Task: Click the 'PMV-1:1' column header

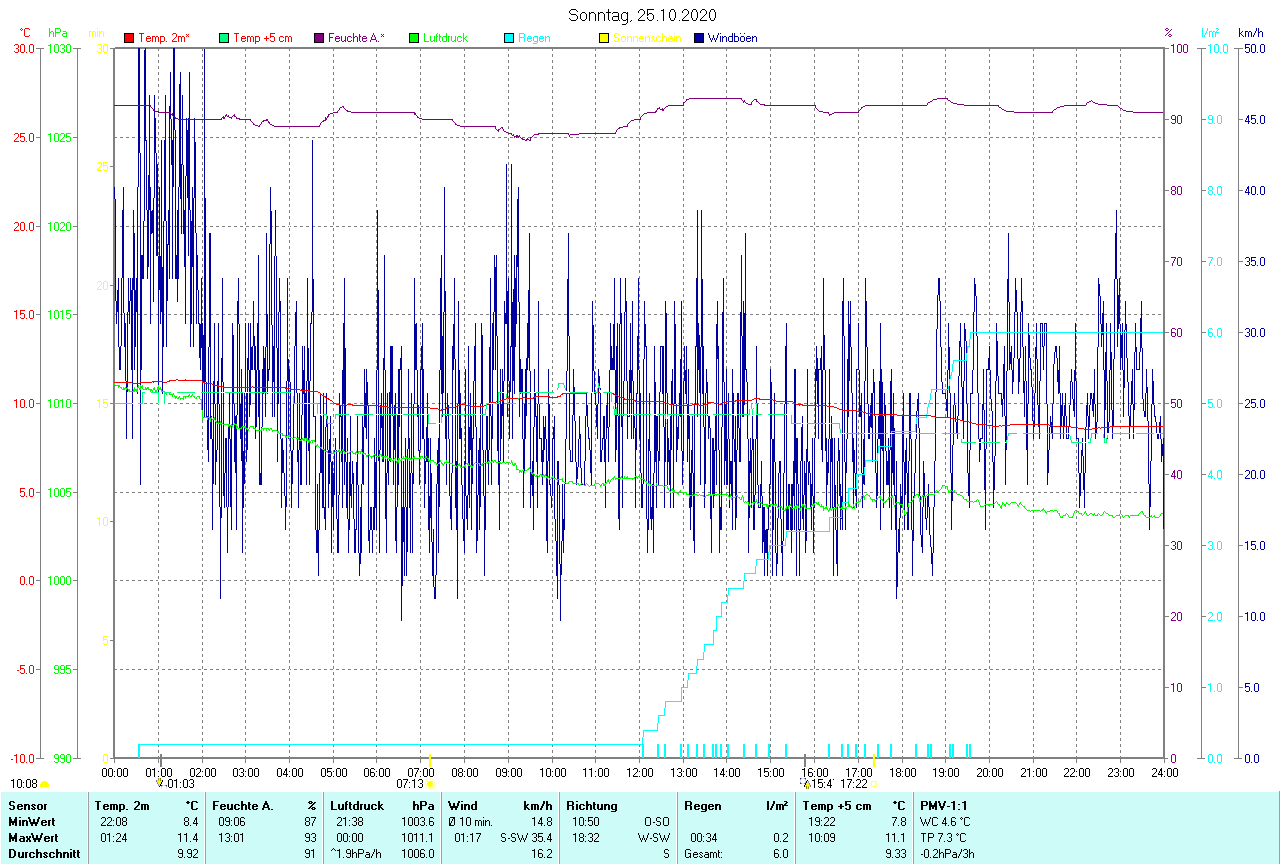Action: (x=943, y=805)
